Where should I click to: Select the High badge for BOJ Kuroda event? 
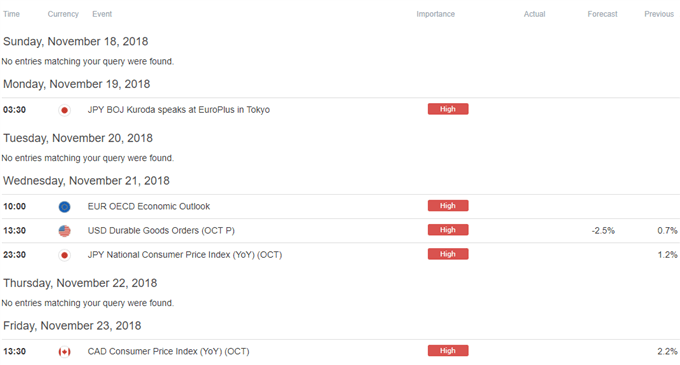pos(448,109)
